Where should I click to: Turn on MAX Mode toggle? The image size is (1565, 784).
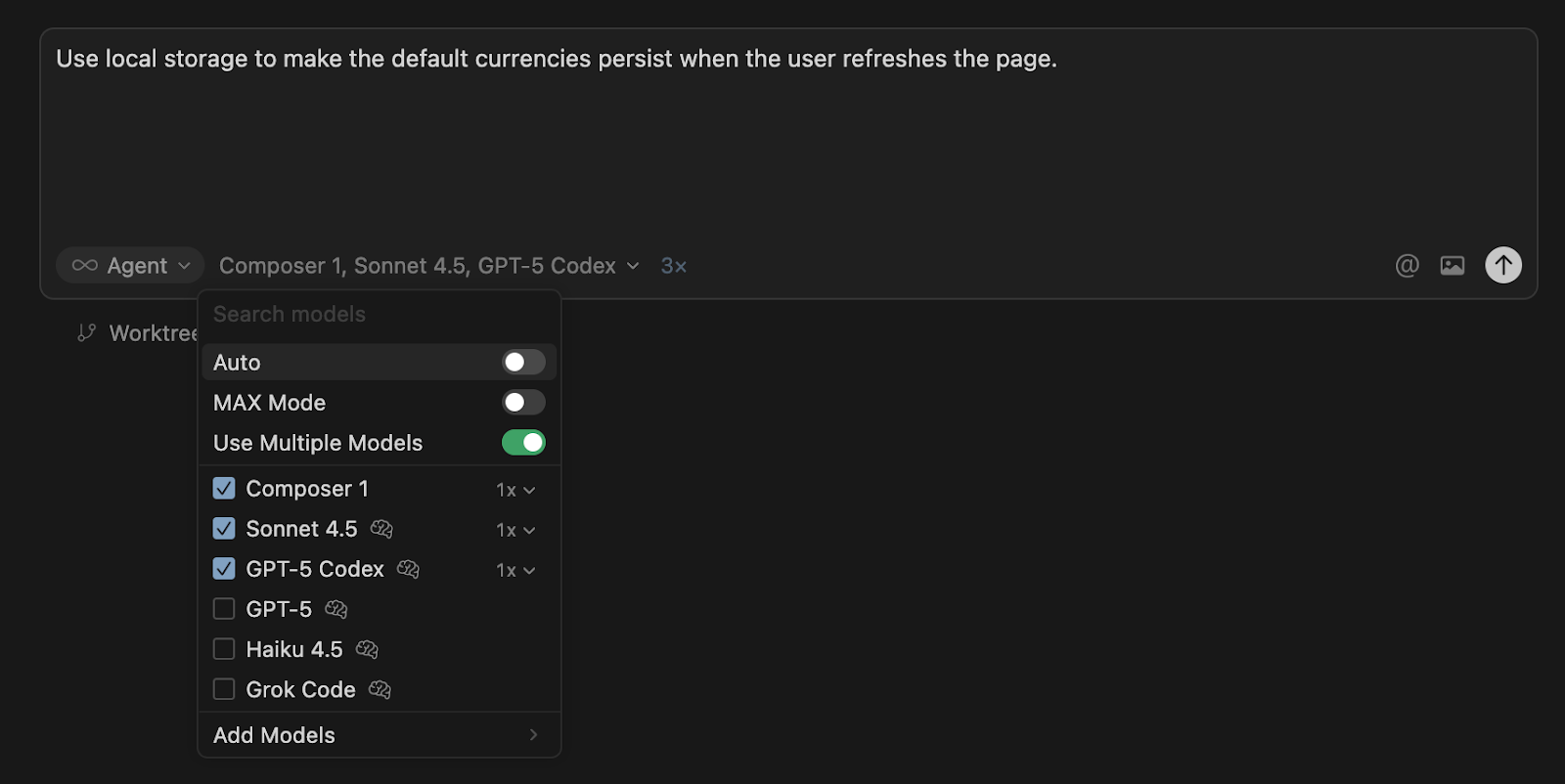[523, 403]
